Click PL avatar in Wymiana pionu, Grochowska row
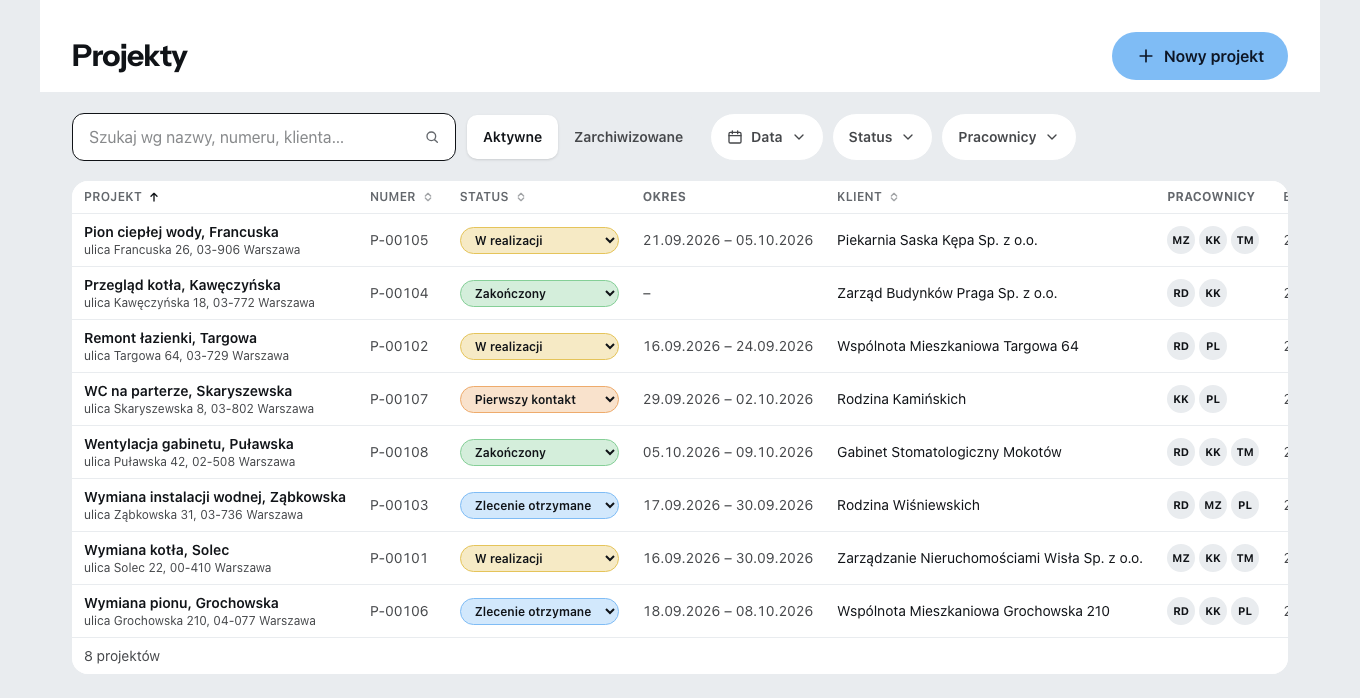The width and height of the screenshot is (1360, 698). [x=1245, y=611]
